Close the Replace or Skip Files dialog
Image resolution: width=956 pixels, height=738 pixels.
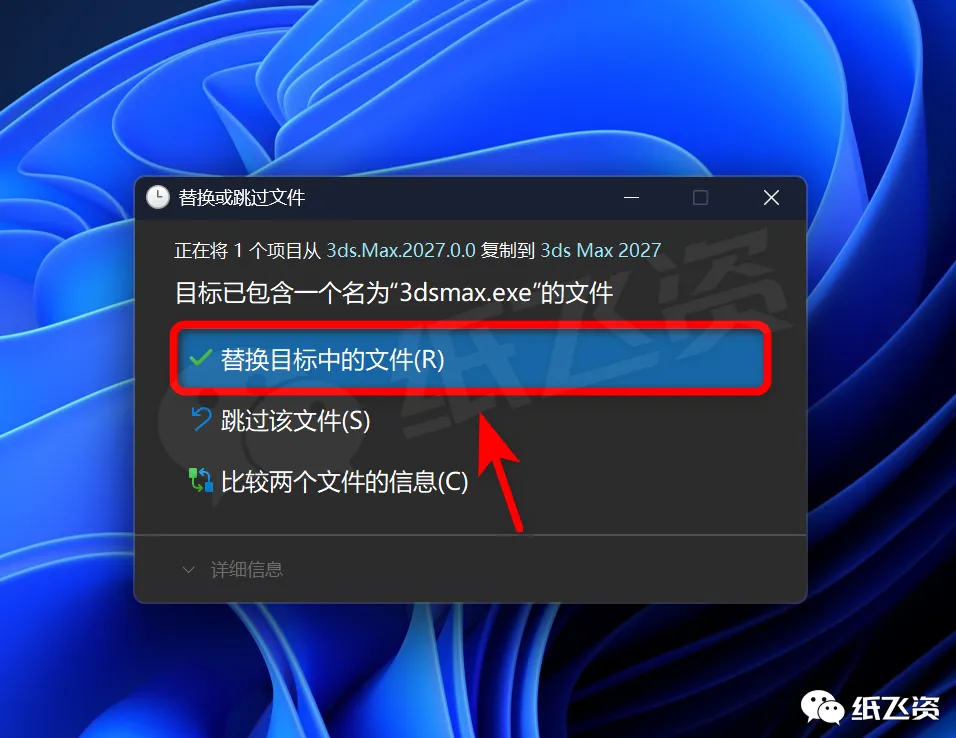point(771,198)
